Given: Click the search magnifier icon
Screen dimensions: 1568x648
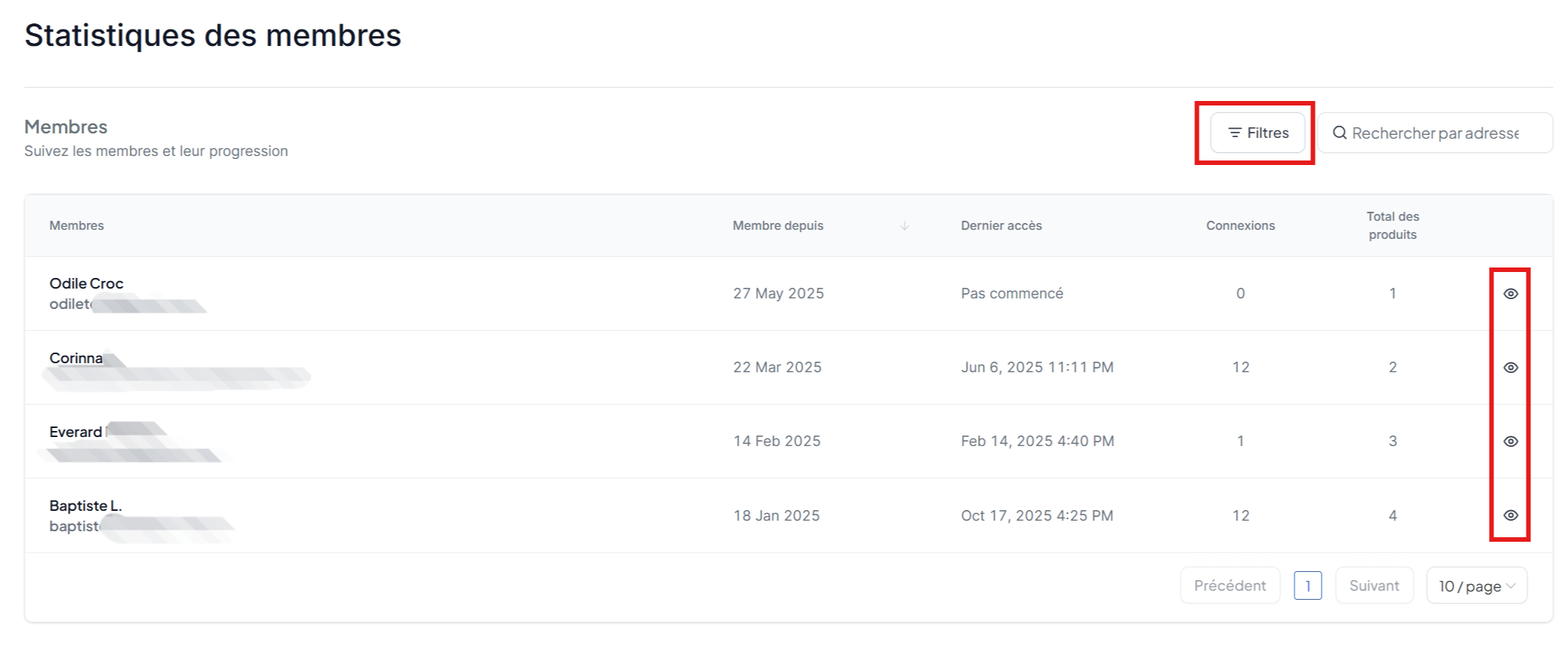Looking at the screenshot, I should point(1340,133).
